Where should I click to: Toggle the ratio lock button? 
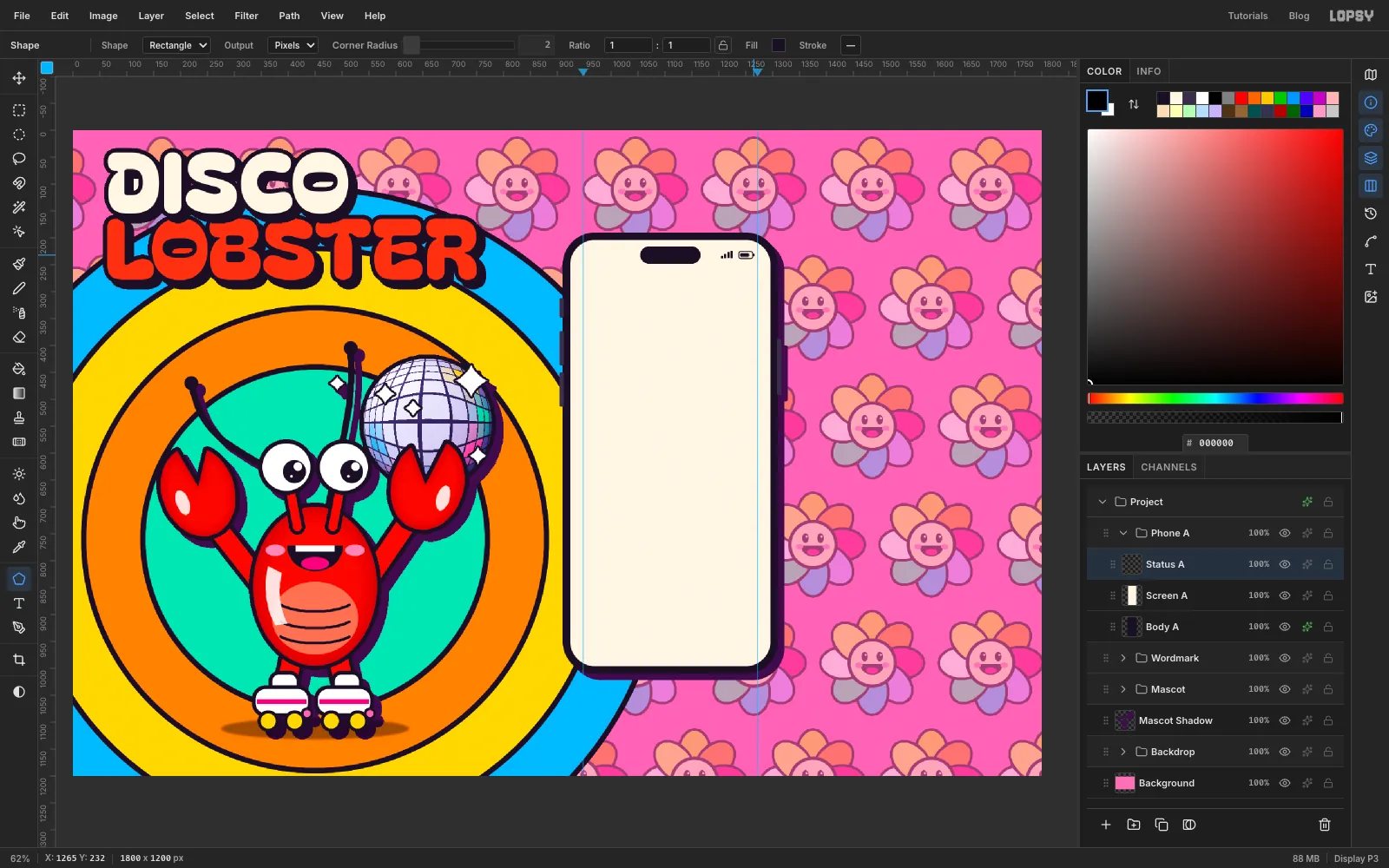click(723, 45)
